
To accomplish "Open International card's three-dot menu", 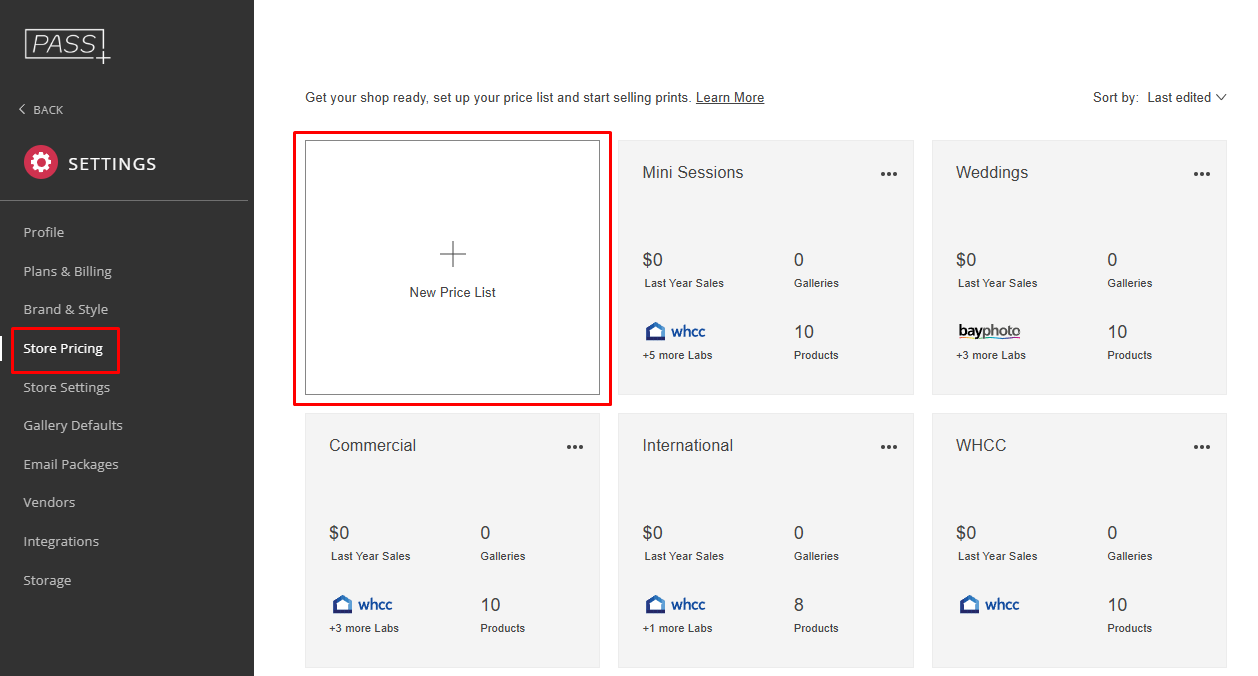I will click(888, 447).
